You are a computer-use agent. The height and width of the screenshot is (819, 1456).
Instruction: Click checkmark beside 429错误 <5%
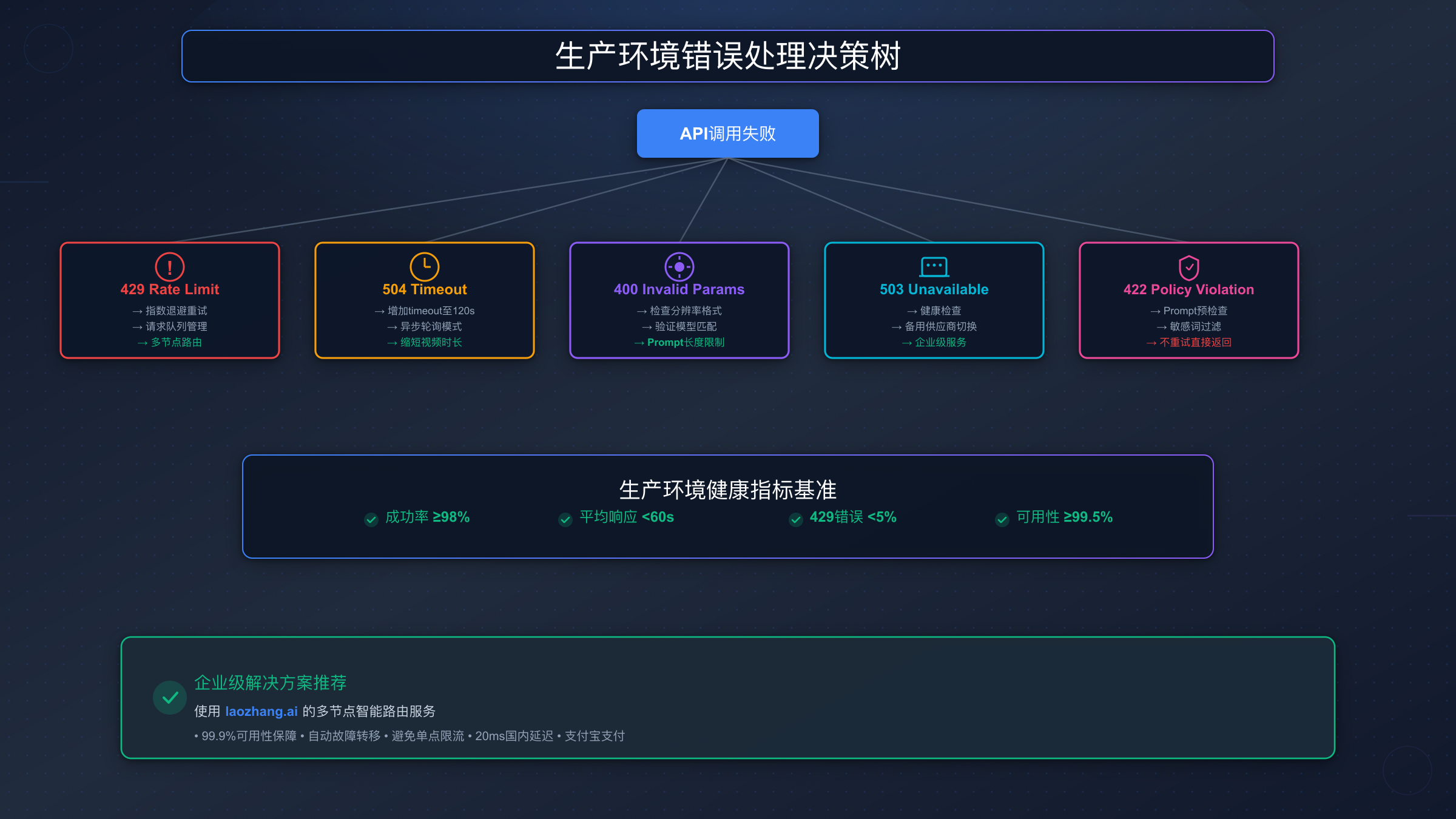pos(796,519)
